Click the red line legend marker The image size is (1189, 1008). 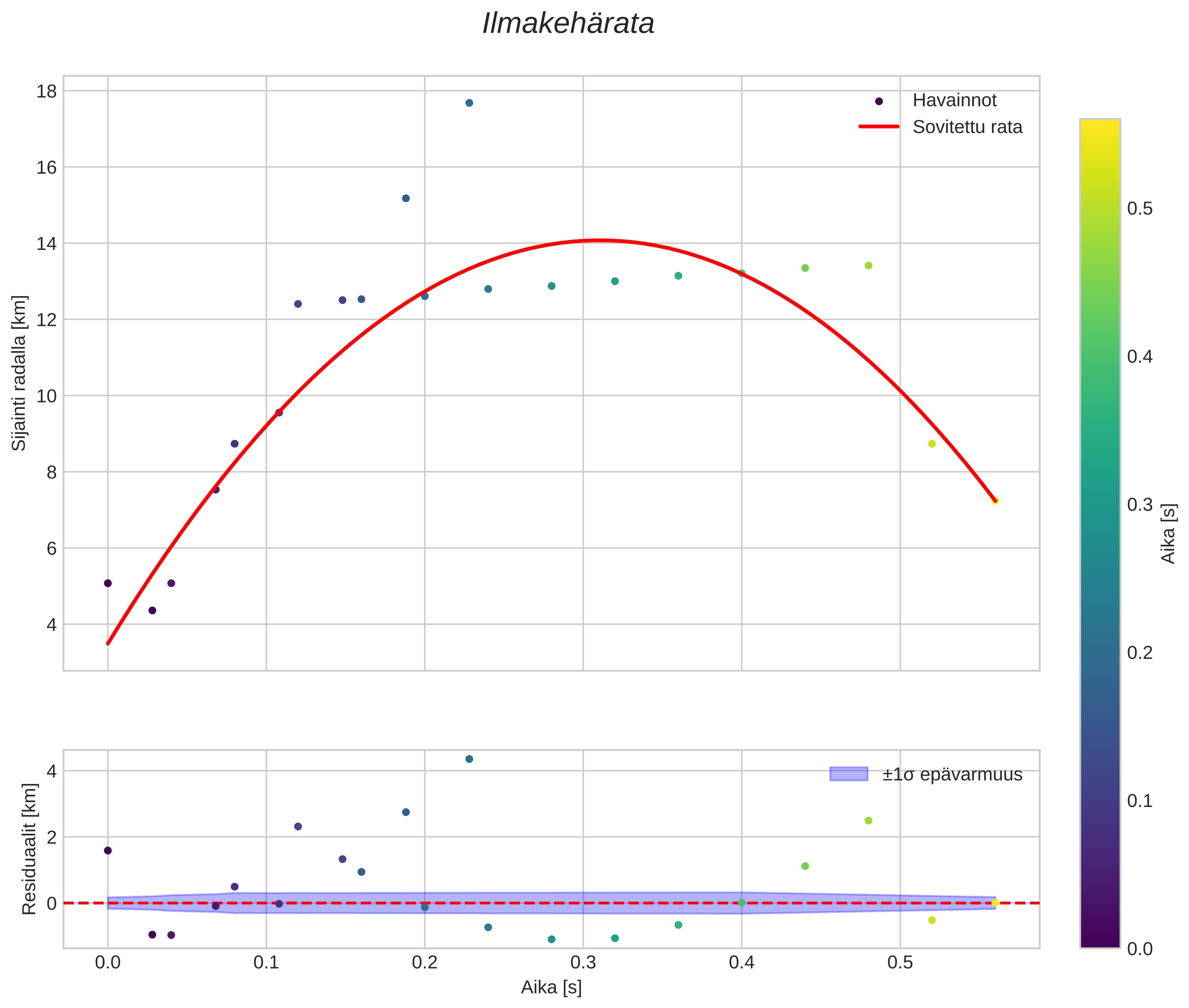point(879,127)
